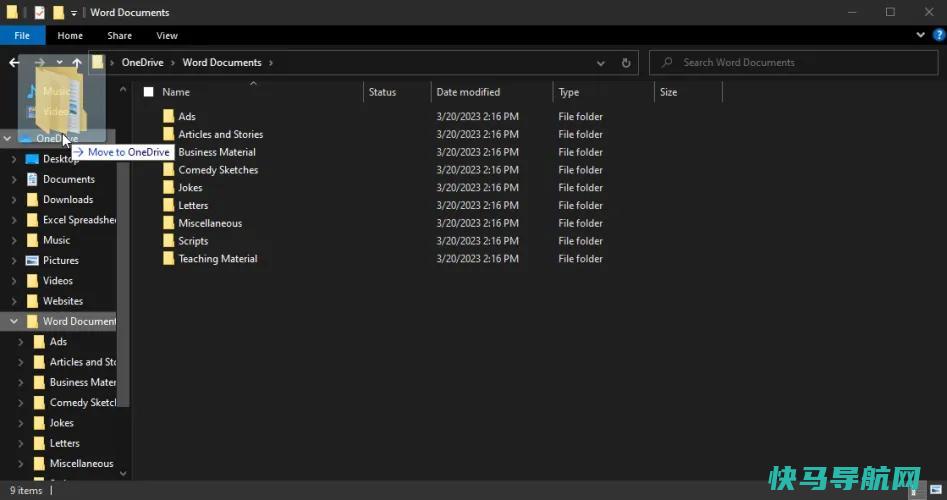This screenshot has width=947, height=500.
Task: Switch to the Home ribbon tab
Action: 70,36
